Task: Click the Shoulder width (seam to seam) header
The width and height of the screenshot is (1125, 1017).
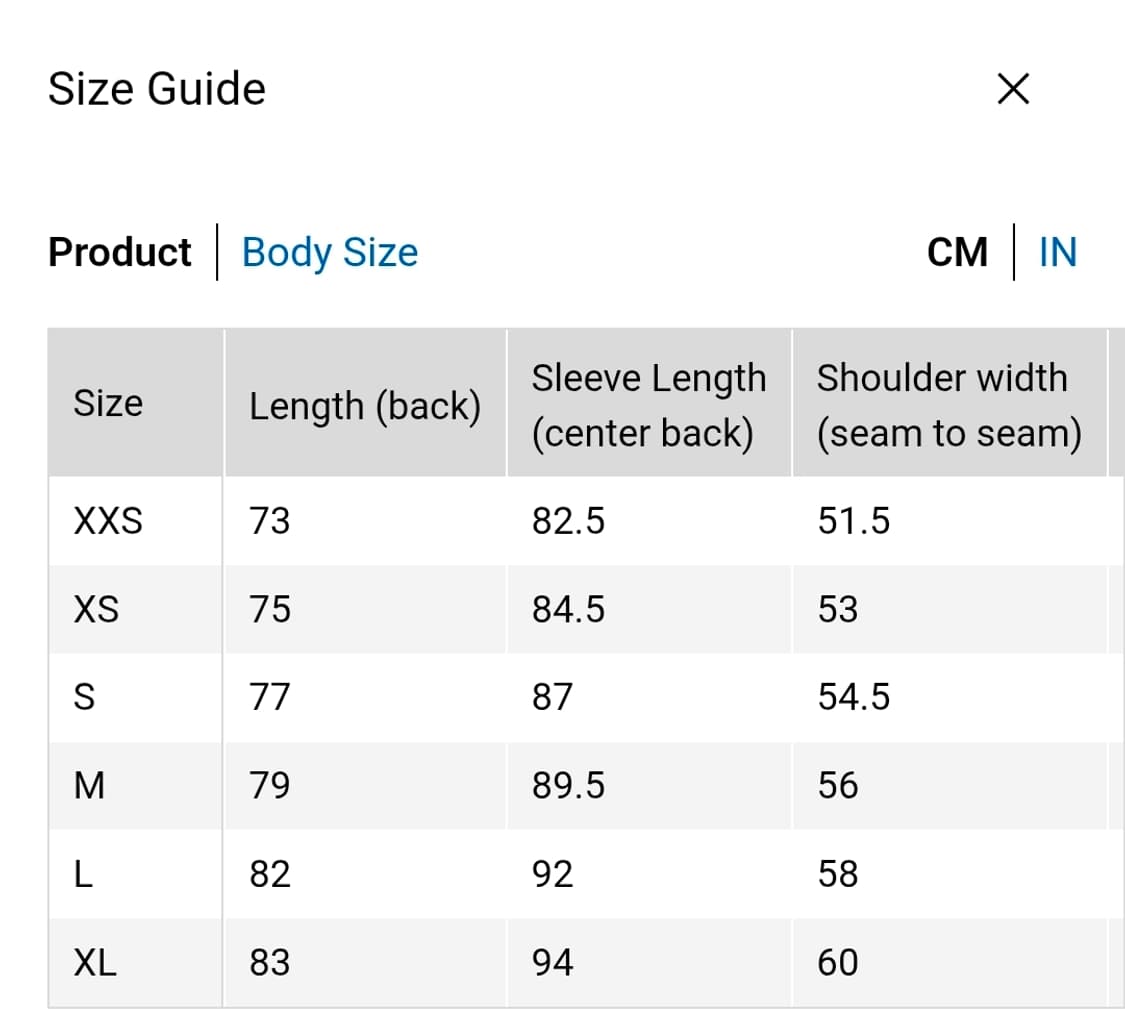Action: pos(948,405)
